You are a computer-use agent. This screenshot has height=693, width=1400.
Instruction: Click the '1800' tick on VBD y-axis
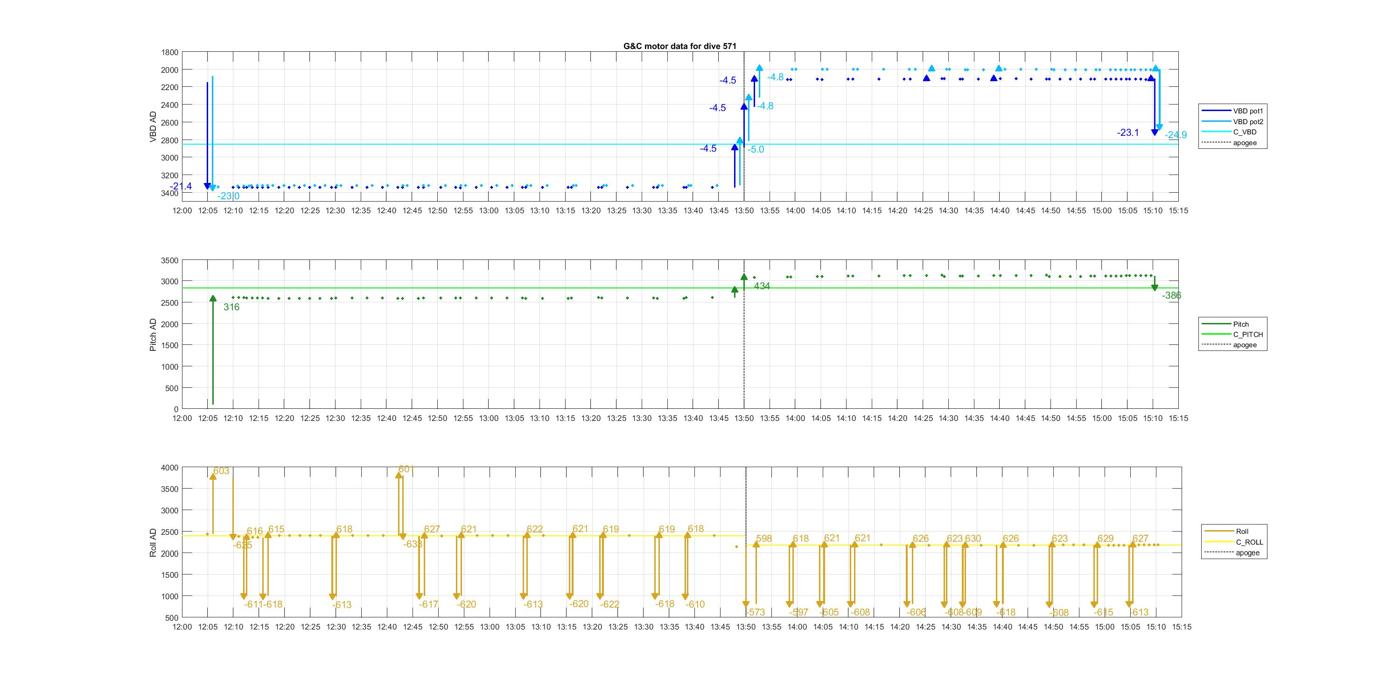[x=170, y=52]
